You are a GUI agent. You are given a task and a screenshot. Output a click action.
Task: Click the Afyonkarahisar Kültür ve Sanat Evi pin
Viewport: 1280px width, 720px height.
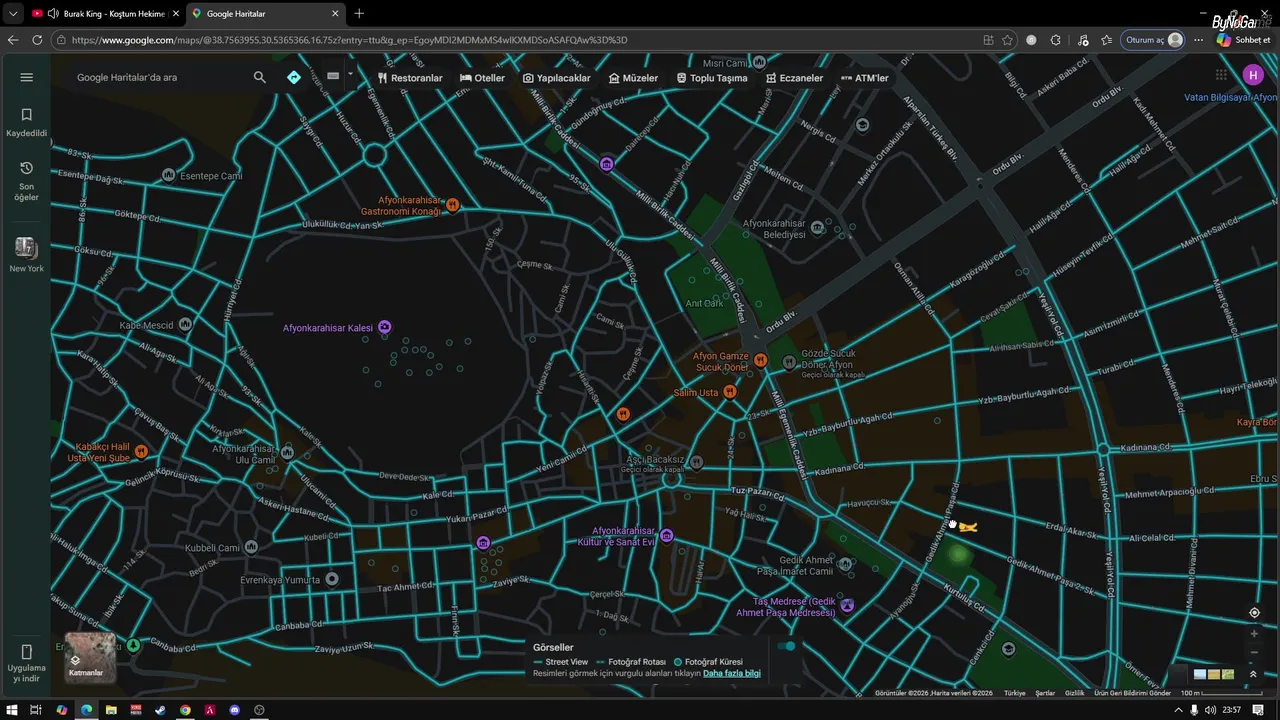[x=667, y=536]
